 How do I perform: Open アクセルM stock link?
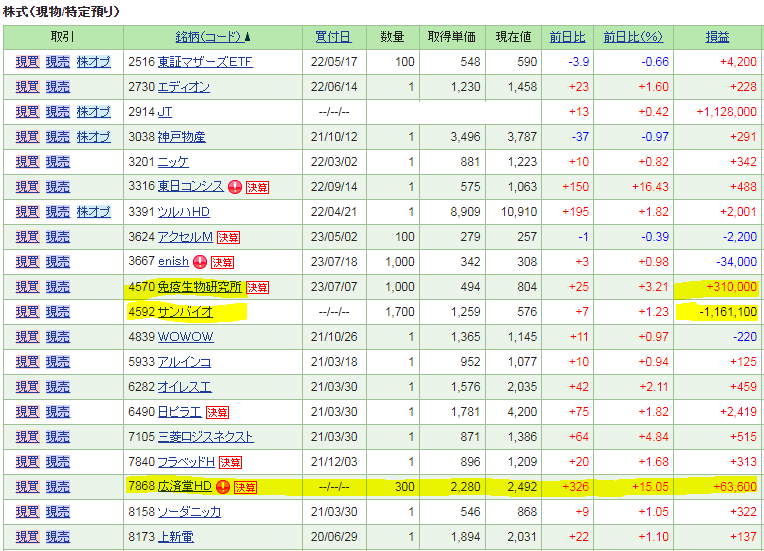tap(185, 237)
